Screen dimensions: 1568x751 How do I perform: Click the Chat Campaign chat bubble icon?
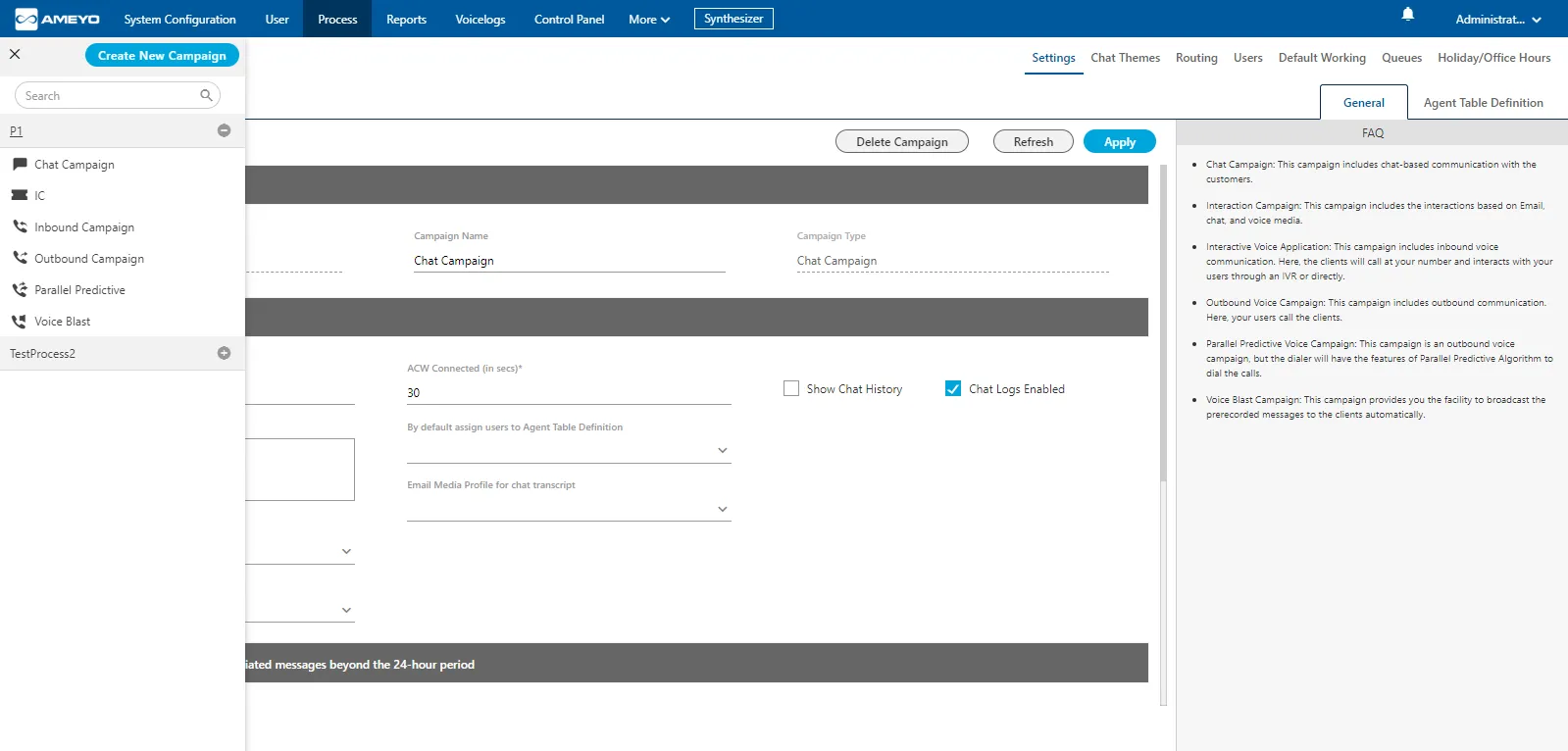[20, 164]
